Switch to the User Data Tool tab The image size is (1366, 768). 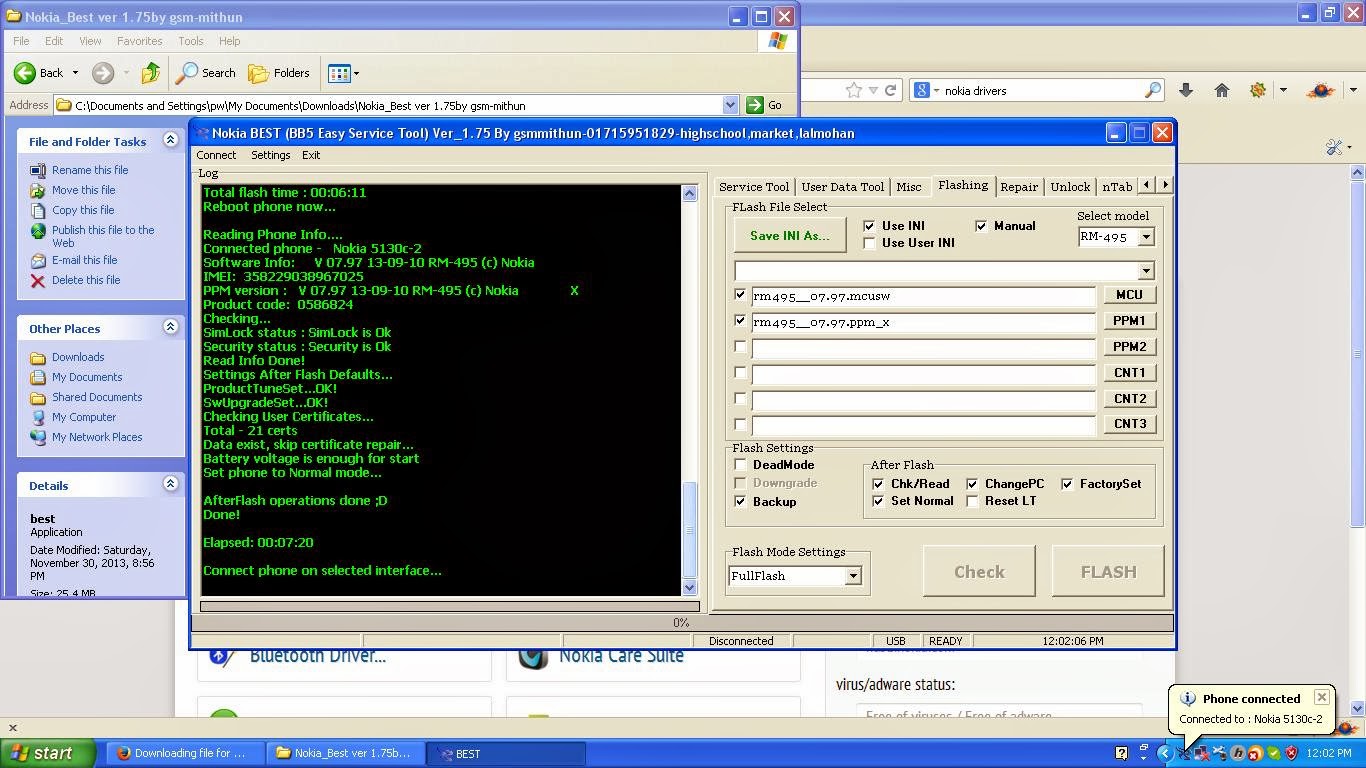tap(843, 187)
